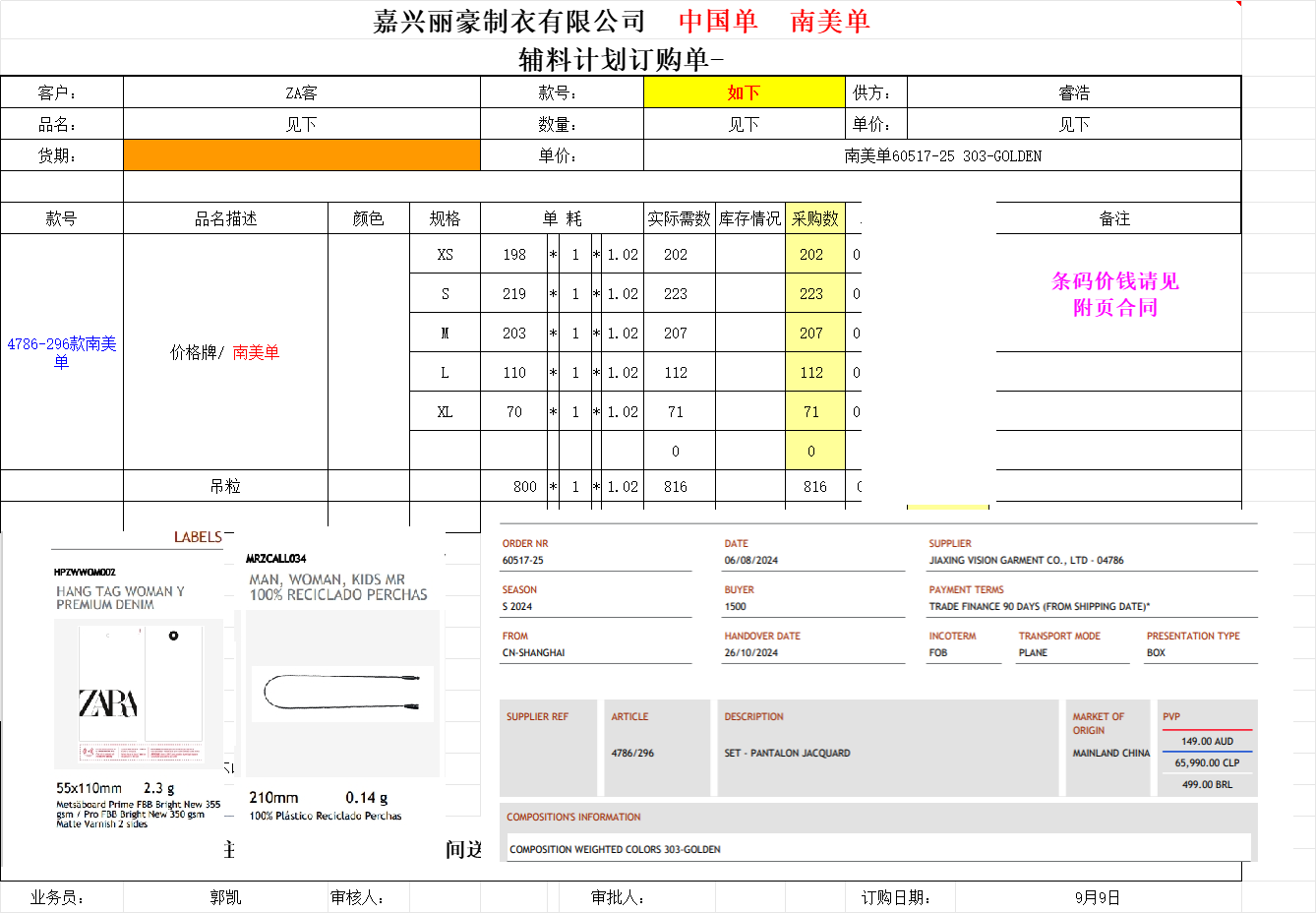Screen dimensions: 1316x913
Task: Click the orange delivery date cell
Action: (301, 155)
